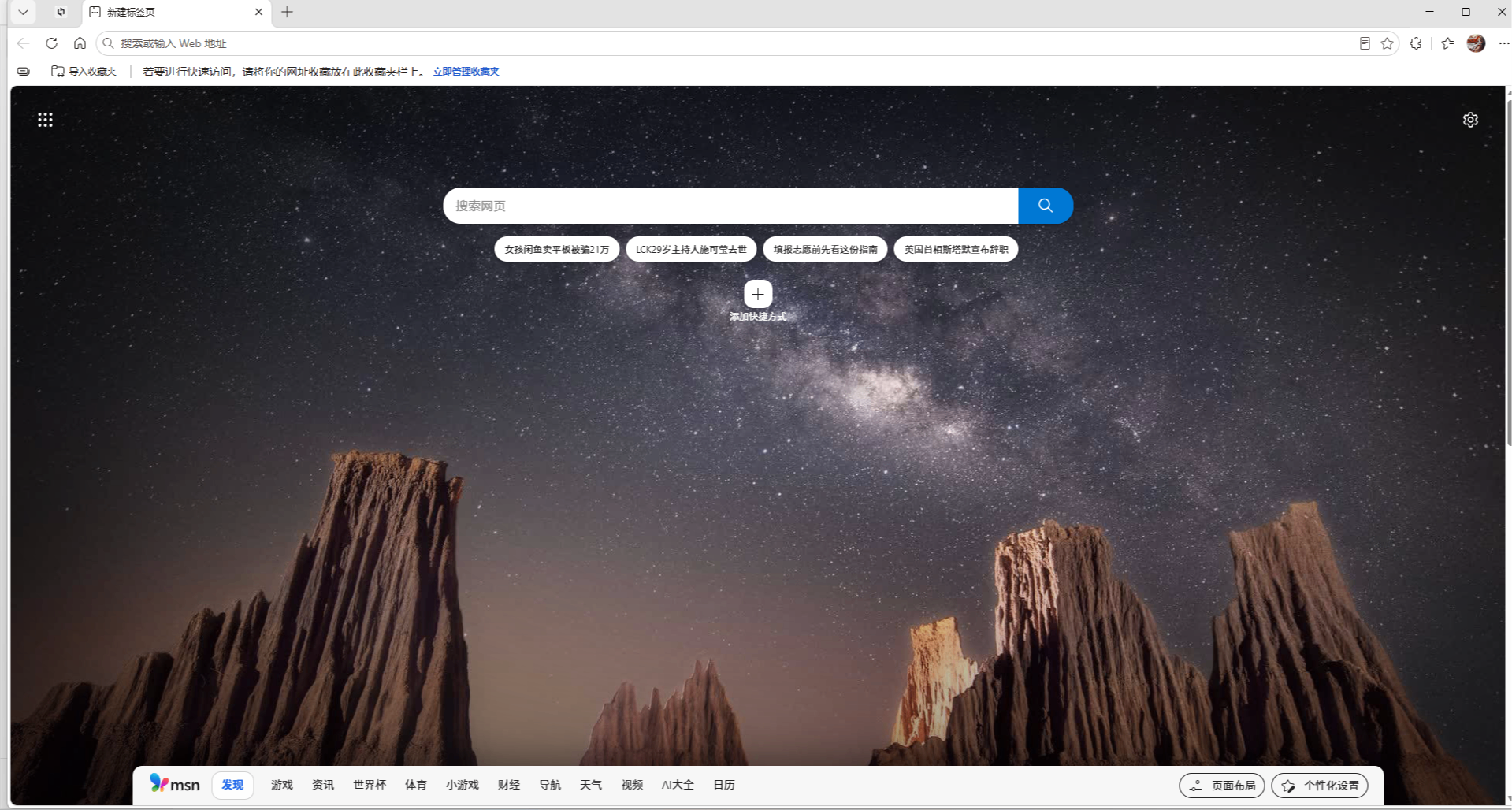
Task: Open the profile avatar menu
Action: [1476, 43]
